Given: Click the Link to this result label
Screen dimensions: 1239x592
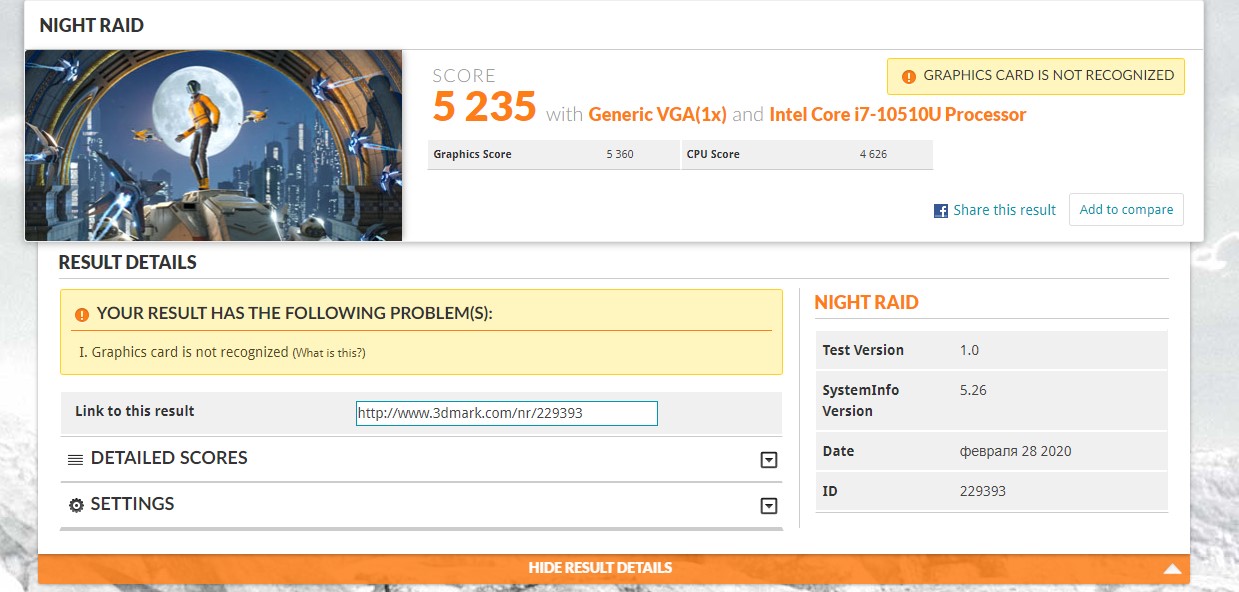Looking at the screenshot, I should click(134, 411).
